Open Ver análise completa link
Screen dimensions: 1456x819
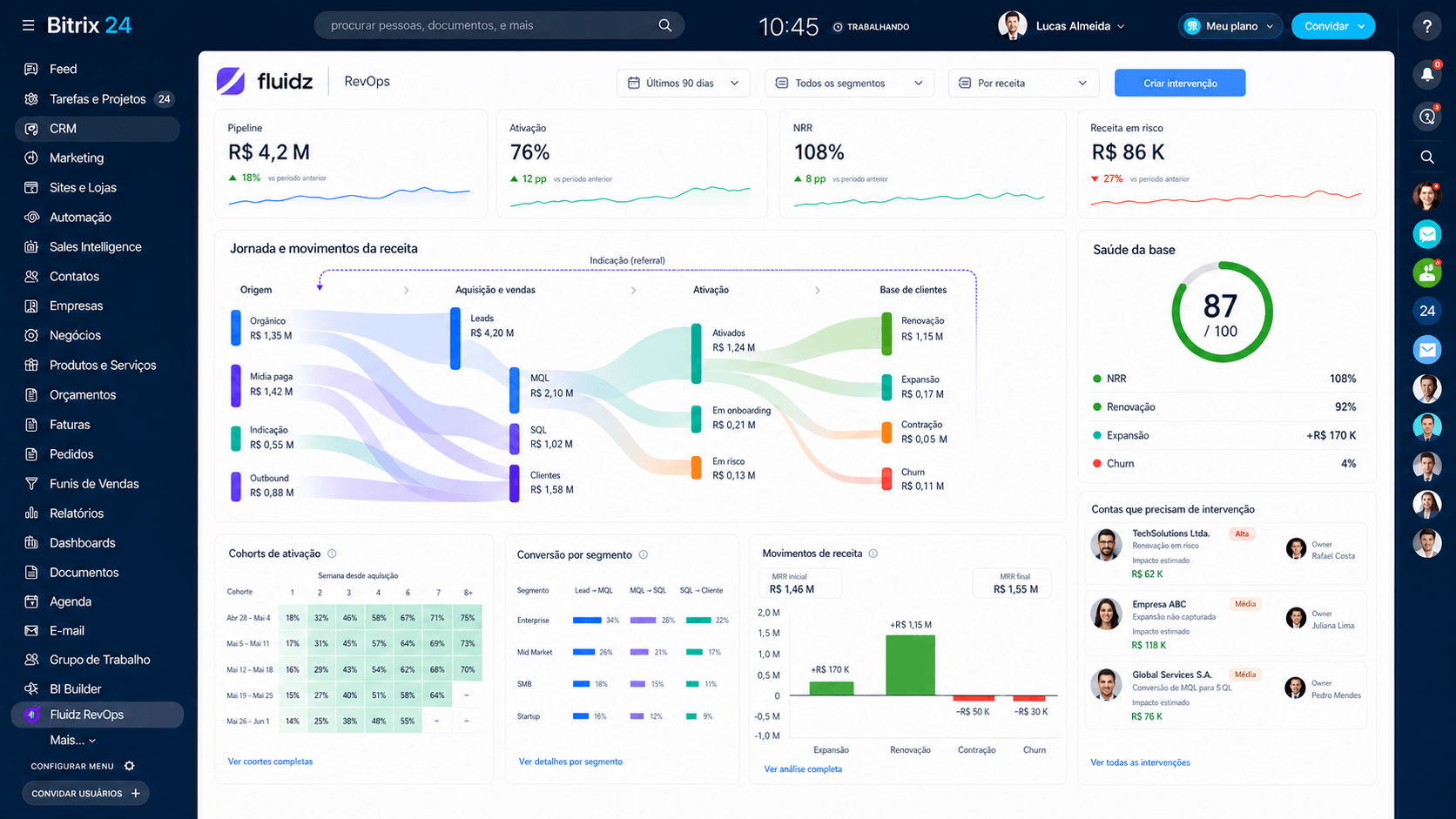(803, 769)
